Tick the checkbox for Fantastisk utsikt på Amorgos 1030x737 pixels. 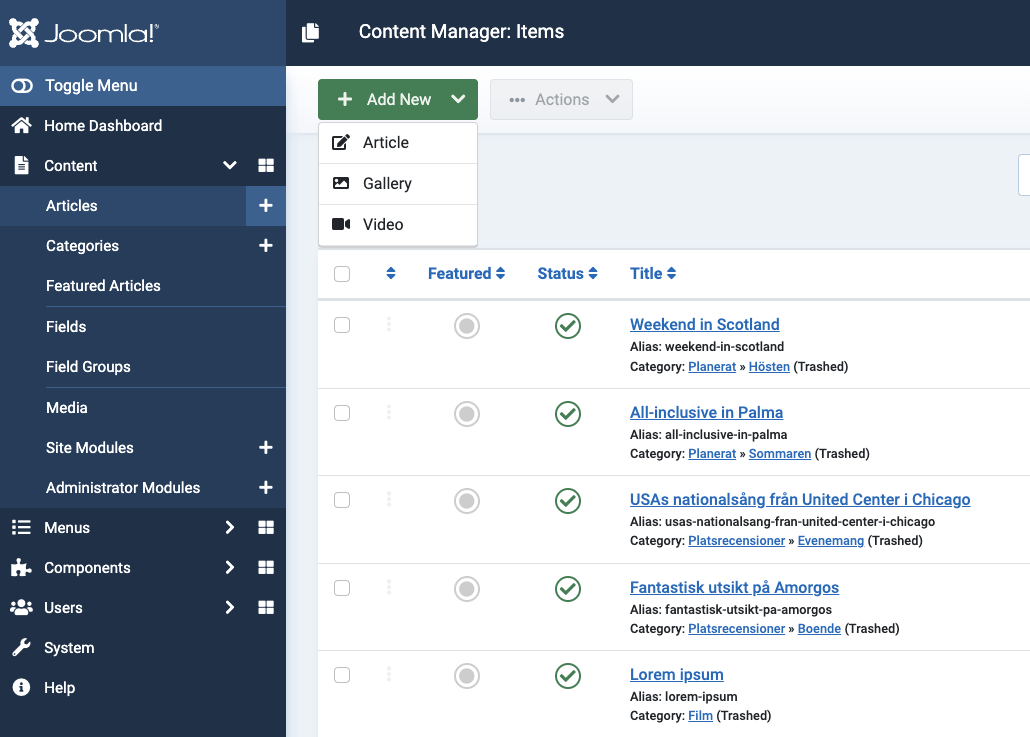pos(342,588)
